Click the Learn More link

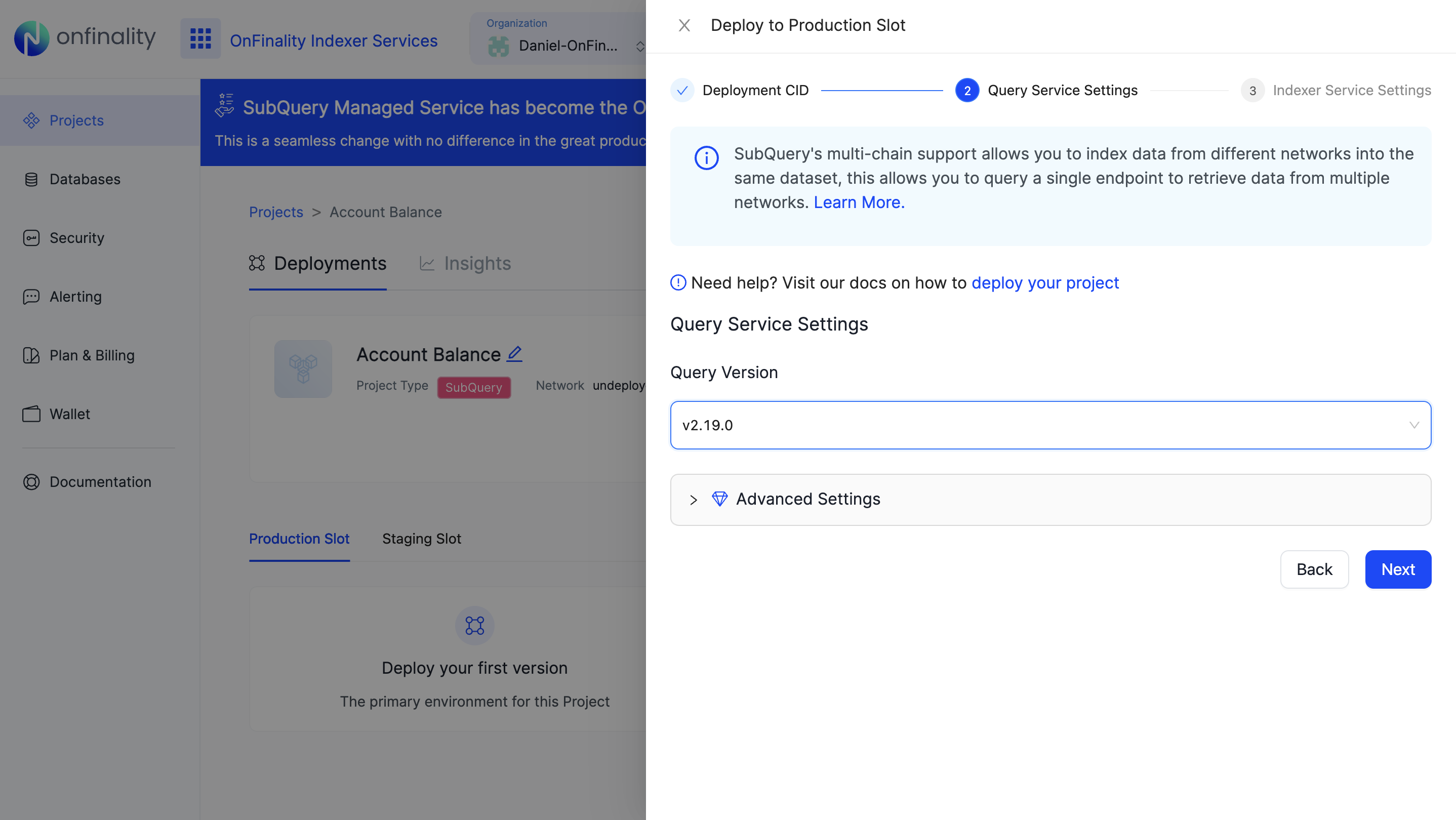click(859, 202)
